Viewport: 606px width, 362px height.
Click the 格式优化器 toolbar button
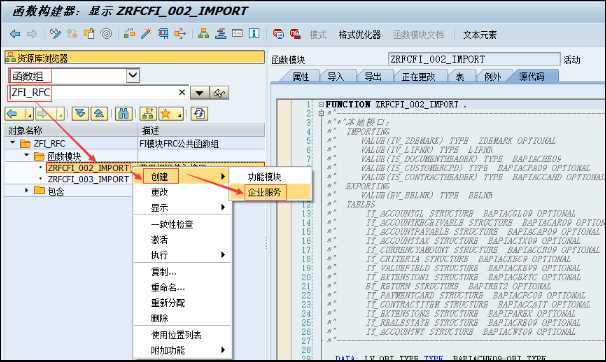click(359, 35)
